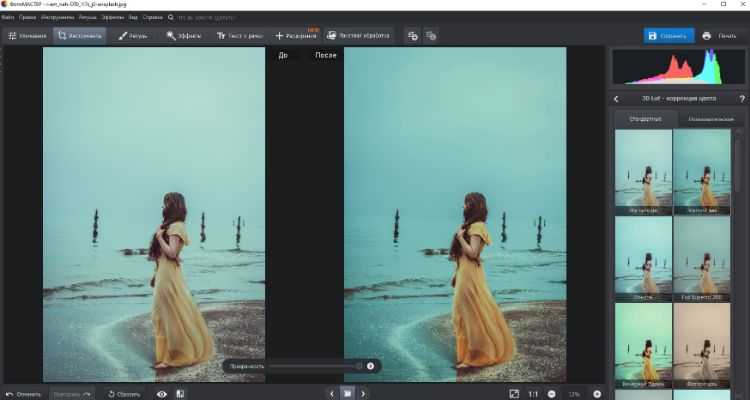Image resolution: width=750 pixels, height=400 pixels.
Task: Switch to the Пользовательские presets tab
Action: [710, 119]
